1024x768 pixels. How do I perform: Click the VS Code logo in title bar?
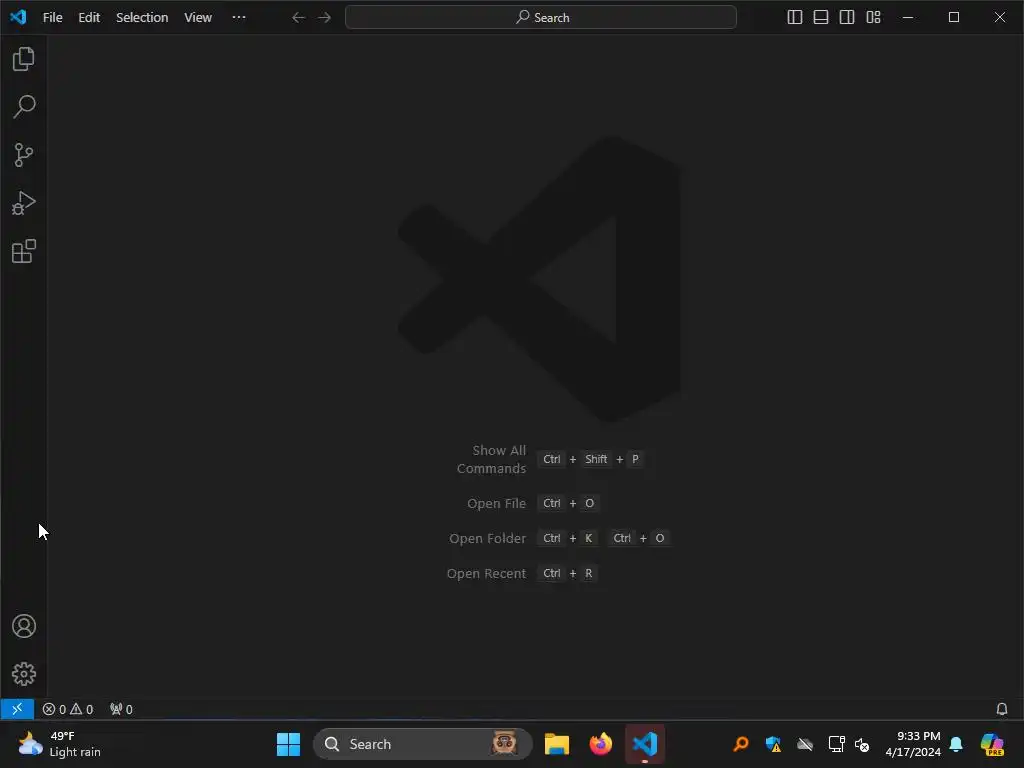[x=18, y=17]
